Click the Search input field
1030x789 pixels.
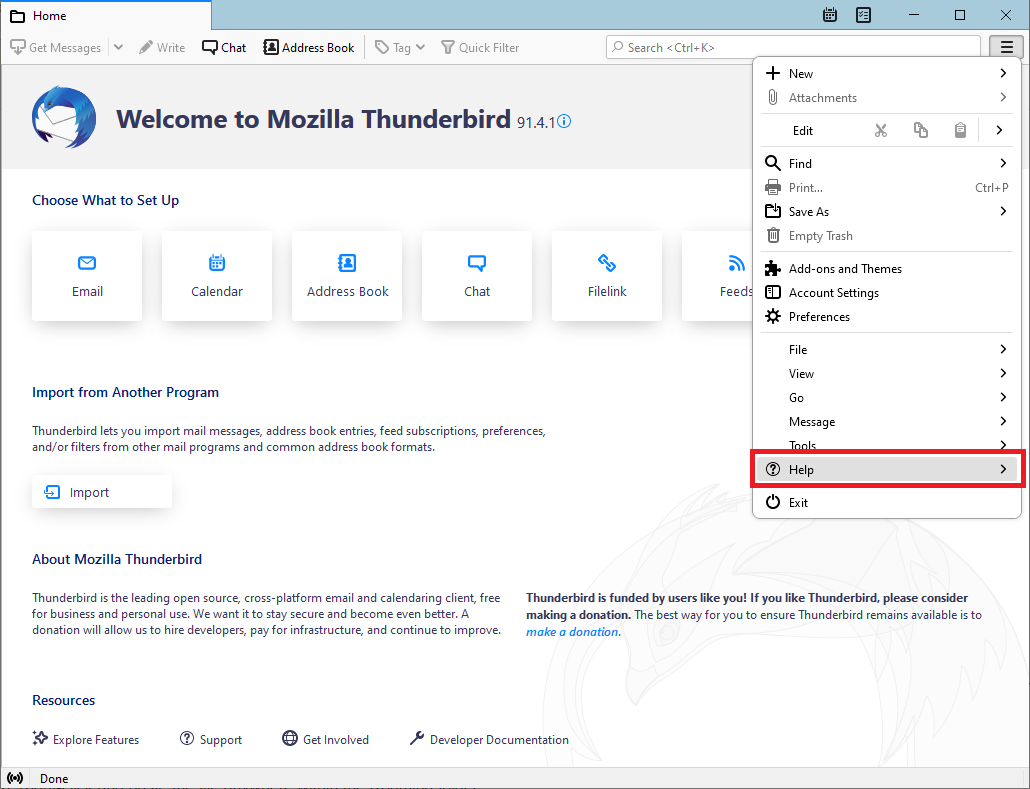793,47
